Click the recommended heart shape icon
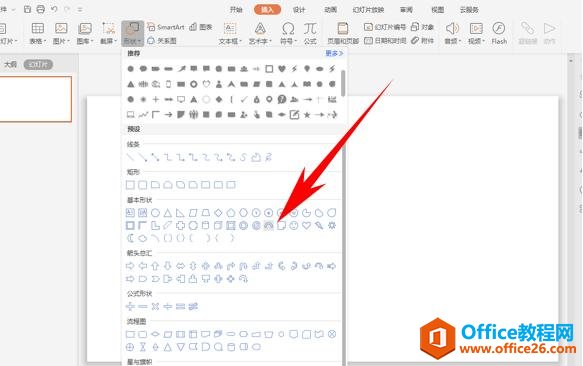This screenshot has width=583, height=366. [281, 69]
